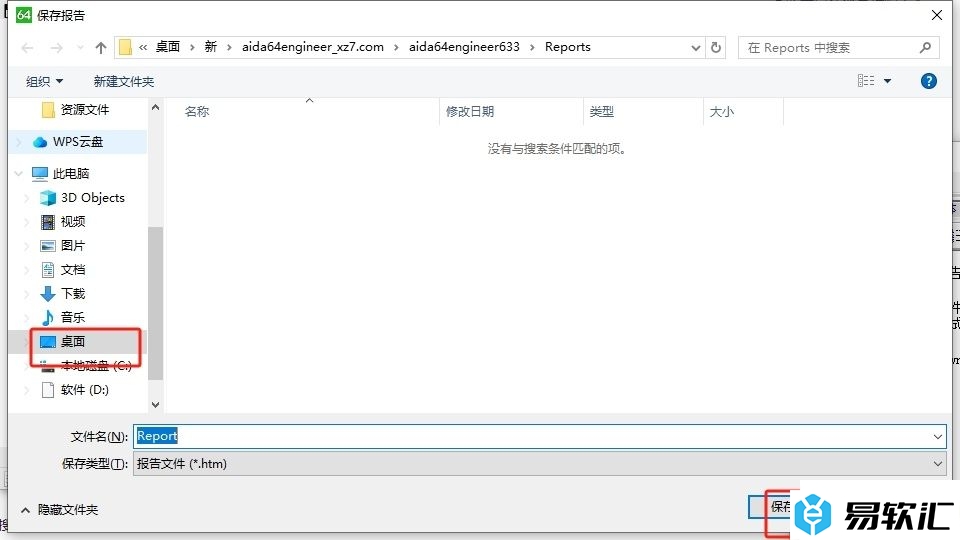Open the file name history dropdown
Viewport: 960px width, 540px height.
click(x=937, y=436)
